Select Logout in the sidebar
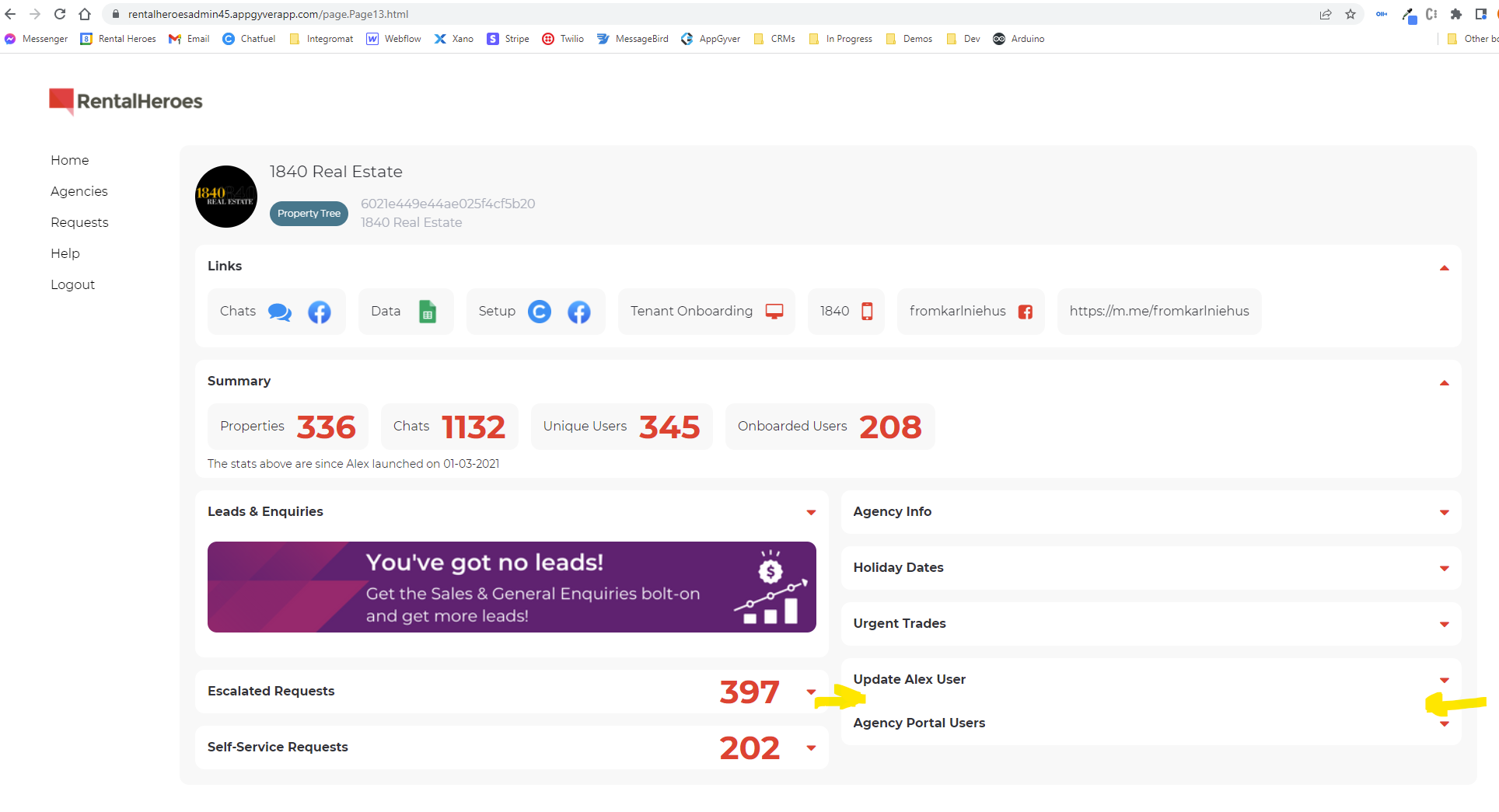Viewport: 1499px width, 812px height. pos(73,284)
